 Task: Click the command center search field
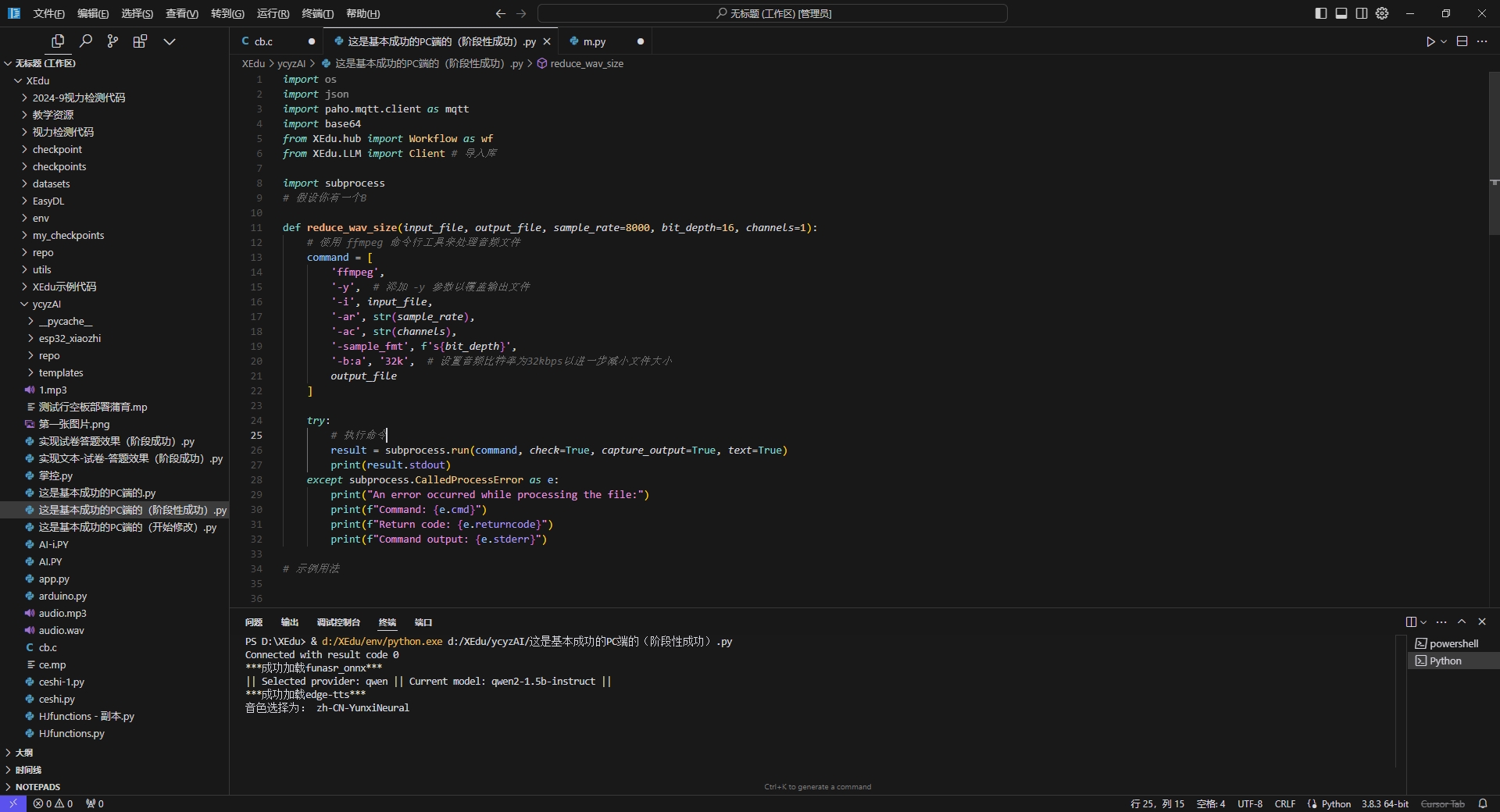(773, 13)
